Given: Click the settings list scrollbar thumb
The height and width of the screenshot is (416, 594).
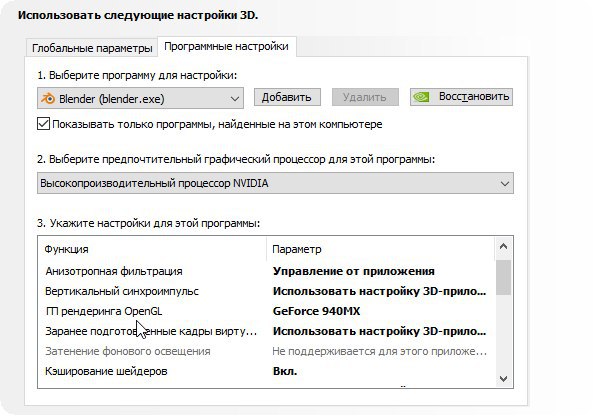Looking at the screenshot, I should coord(503,277).
